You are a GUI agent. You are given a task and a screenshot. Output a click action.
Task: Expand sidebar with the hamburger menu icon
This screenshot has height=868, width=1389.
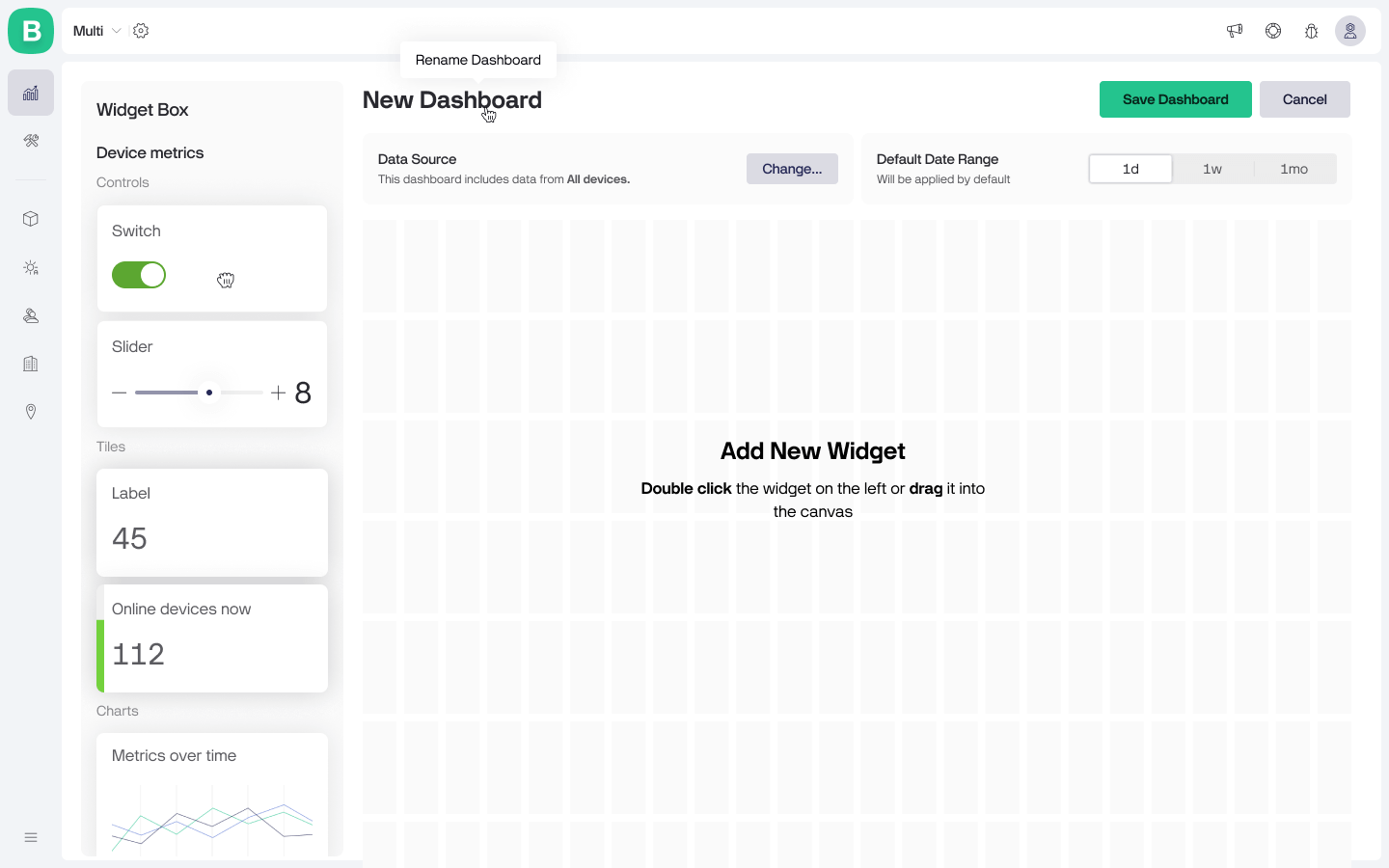click(31, 837)
